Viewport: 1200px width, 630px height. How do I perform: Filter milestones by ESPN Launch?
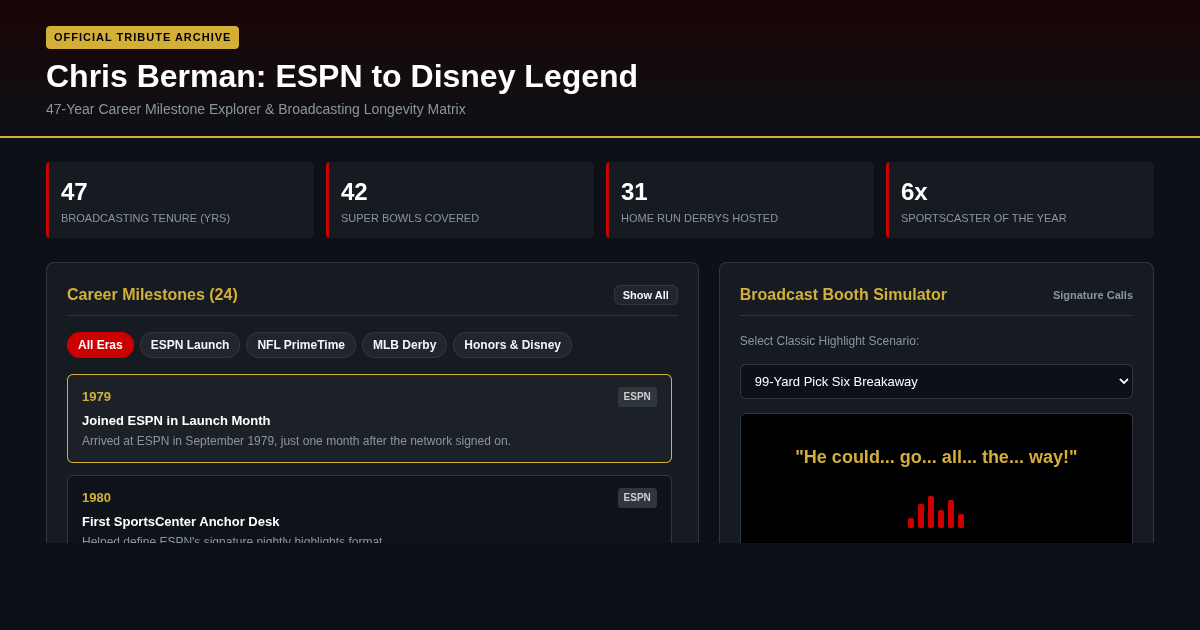(x=190, y=345)
